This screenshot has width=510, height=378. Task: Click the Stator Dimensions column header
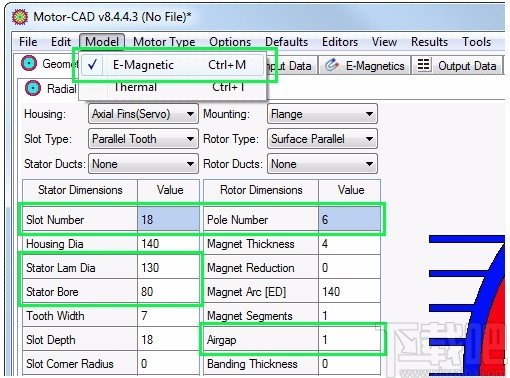(x=80, y=190)
